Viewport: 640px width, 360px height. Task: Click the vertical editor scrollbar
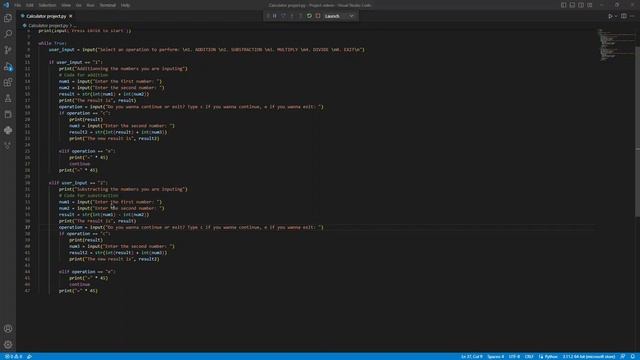click(x=638, y=131)
